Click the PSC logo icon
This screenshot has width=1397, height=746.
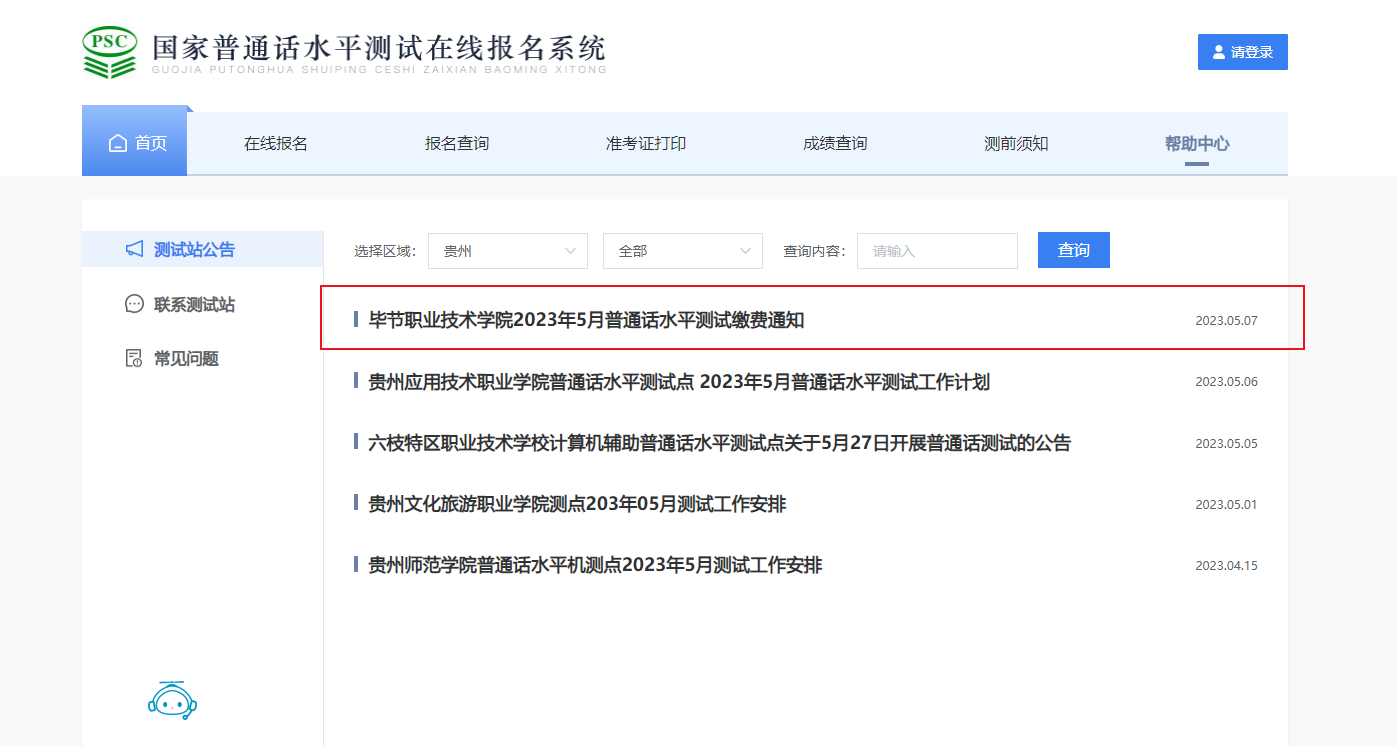[110, 52]
